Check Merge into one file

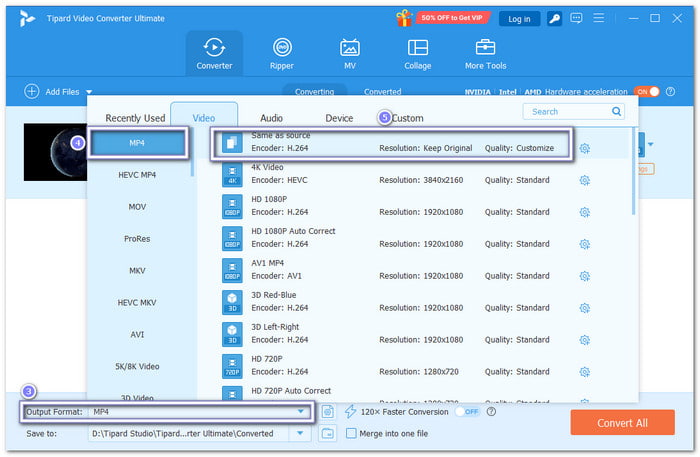tap(351, 433)
